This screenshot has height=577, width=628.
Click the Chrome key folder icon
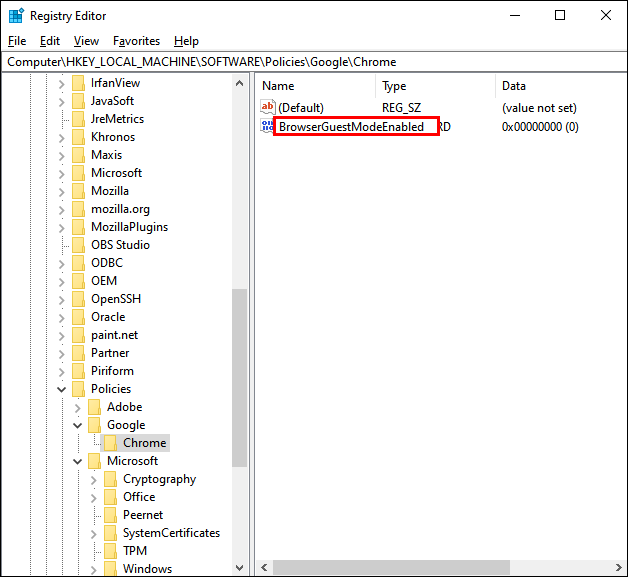pyautogui.click(x=110, y=443)
